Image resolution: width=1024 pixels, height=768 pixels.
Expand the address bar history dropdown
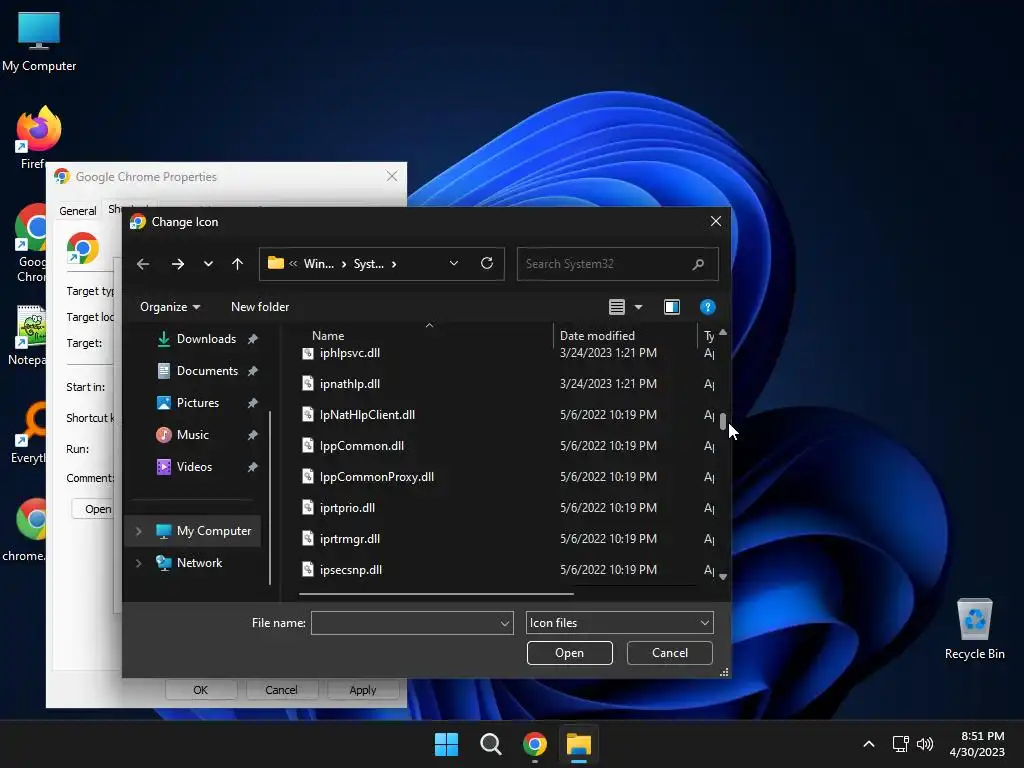click(454, 263)
